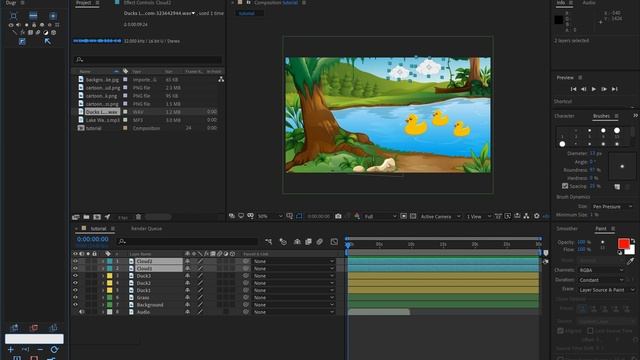Hide the Duck3 layer with eye icon
The image size is (640, 360).
(75, 276)
